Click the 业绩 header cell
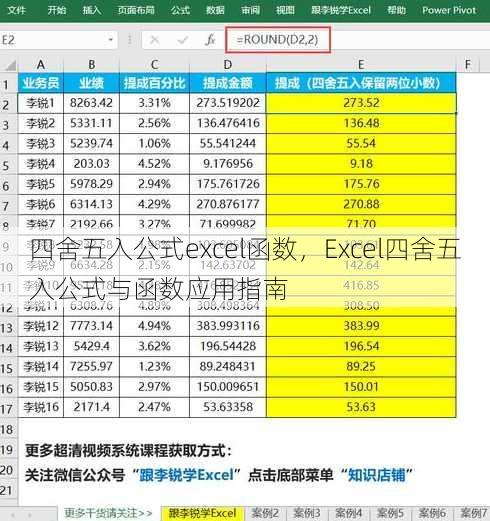 [x=91, y=83]
